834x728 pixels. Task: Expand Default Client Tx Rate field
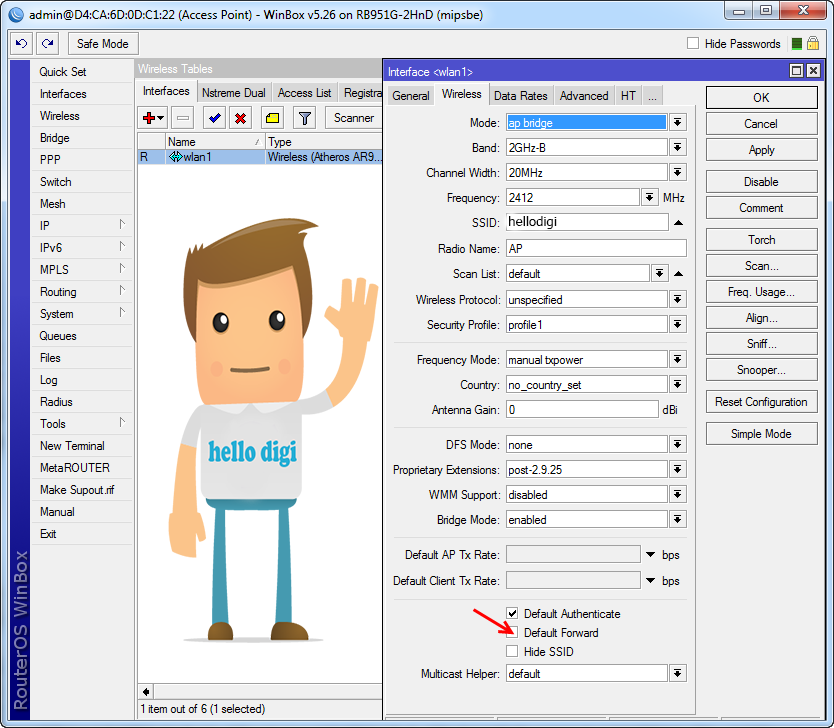pyautogui.click(x=650, y=581)
